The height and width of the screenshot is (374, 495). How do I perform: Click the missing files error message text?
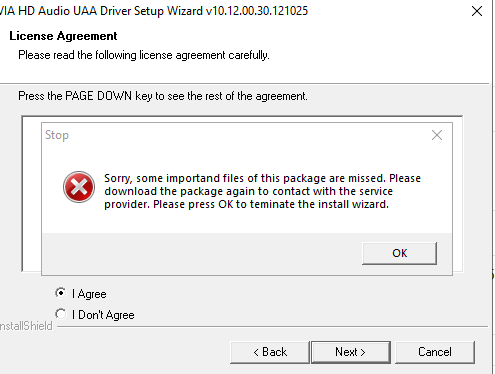(262, 191)
